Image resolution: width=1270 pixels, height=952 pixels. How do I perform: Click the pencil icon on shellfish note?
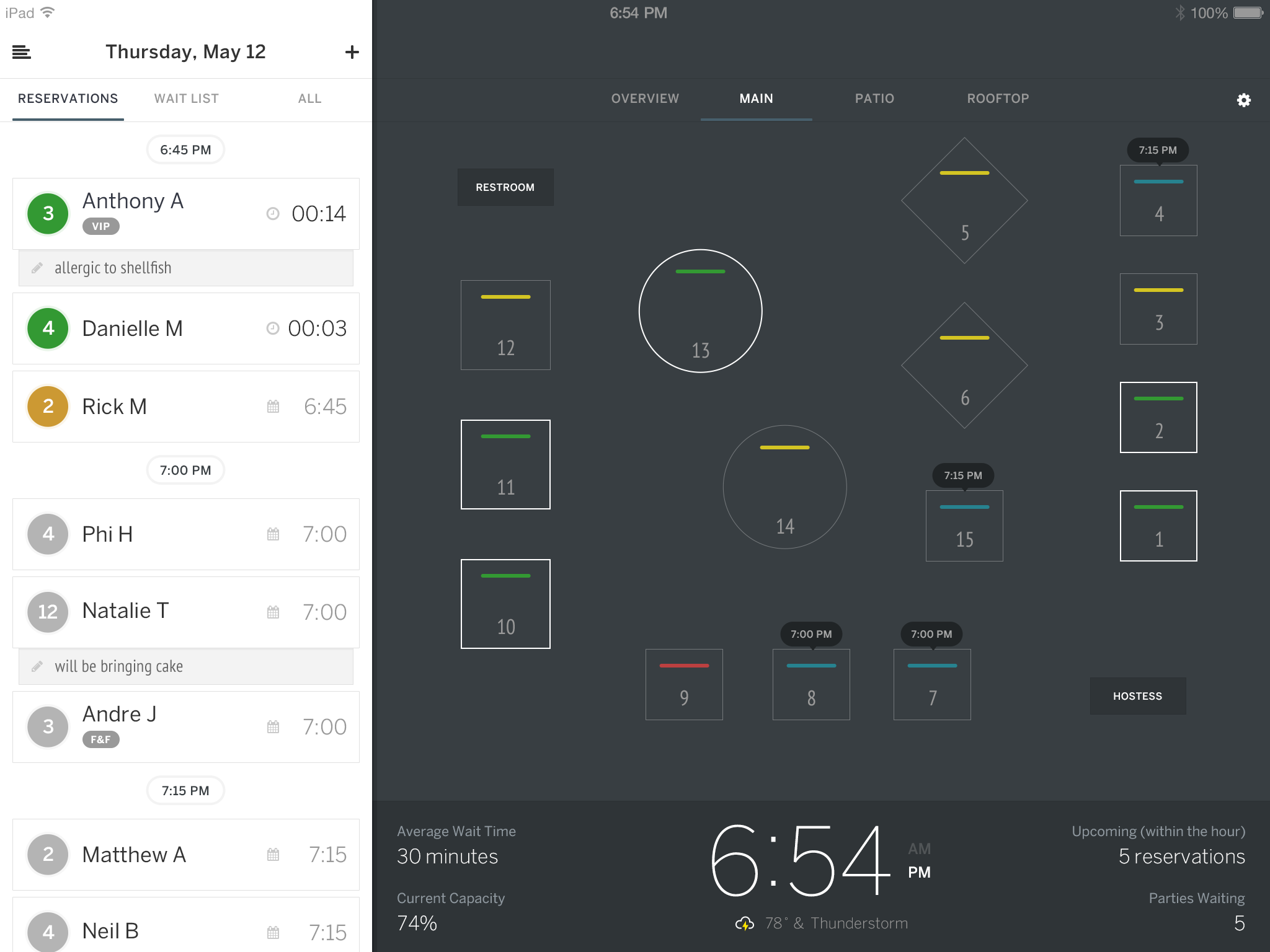click(37, 268)
